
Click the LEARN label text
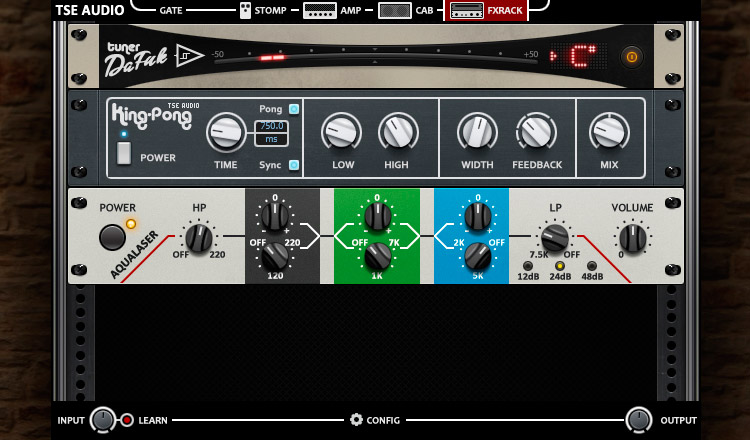(x=153, y=420)
